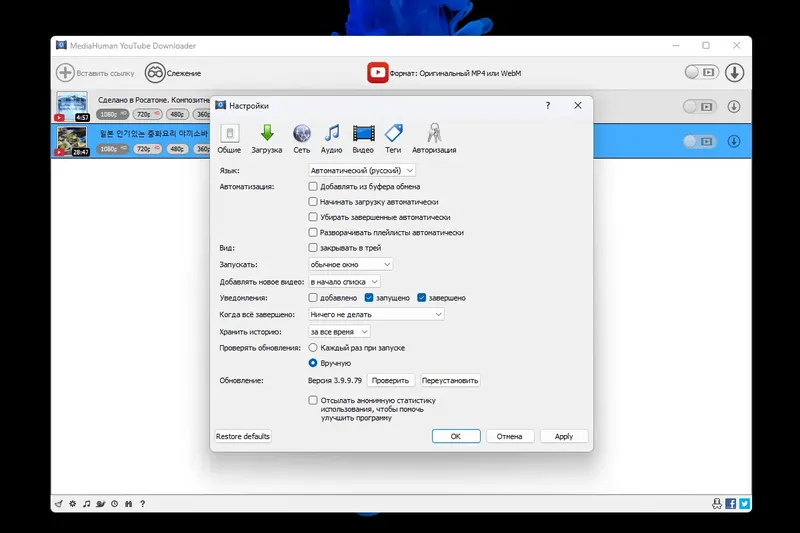The width and height of the screenshot is (800, 533).
Task: Click the main toolbar download-all arrow
Action: tap(735, 72)
